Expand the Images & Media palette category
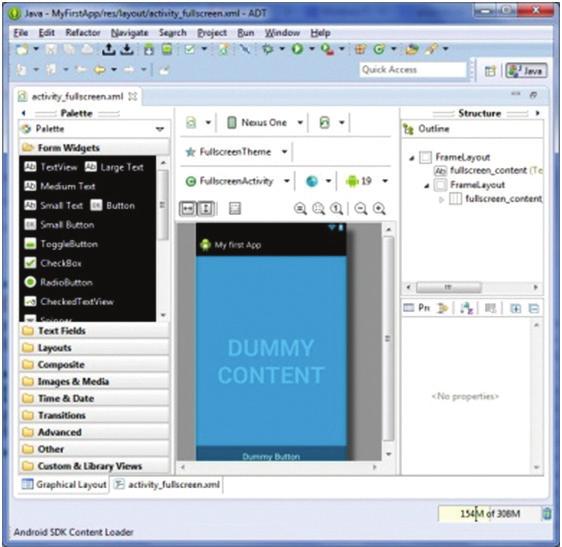The image size is (562, 547). 94,381
